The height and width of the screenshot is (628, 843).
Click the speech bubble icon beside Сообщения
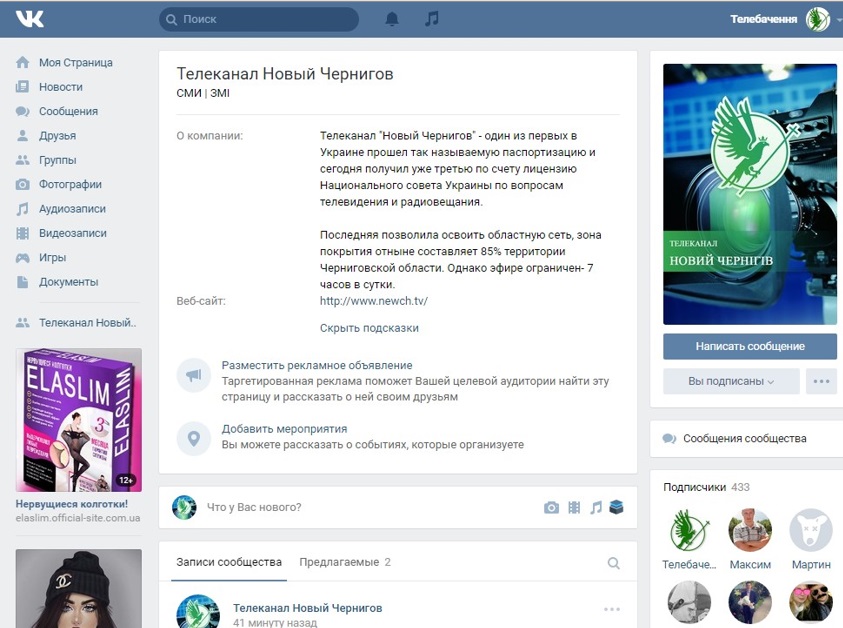point(23,111)
